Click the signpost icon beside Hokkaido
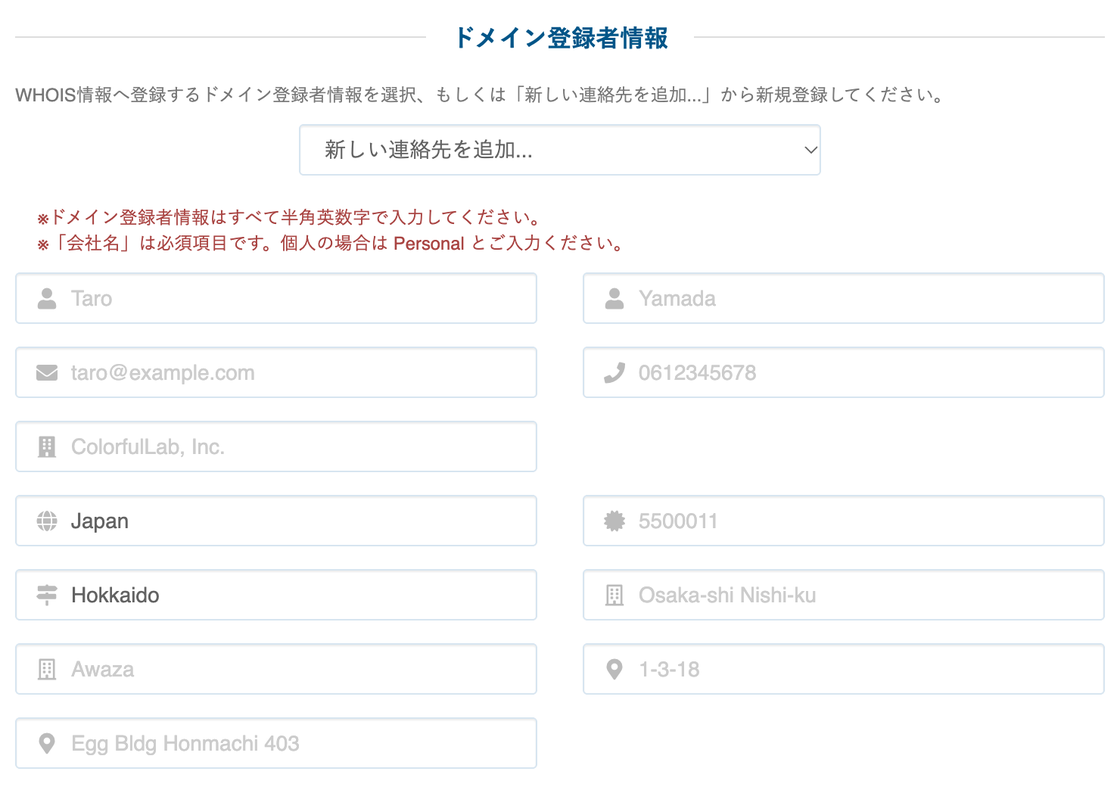Viewport: 1120px width, 790px height. tap(47, 595)
